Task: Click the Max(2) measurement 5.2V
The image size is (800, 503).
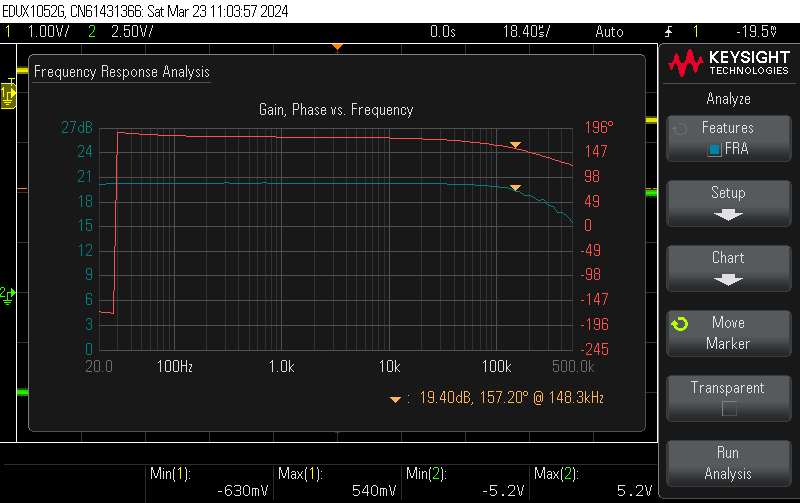Action: 634,491
